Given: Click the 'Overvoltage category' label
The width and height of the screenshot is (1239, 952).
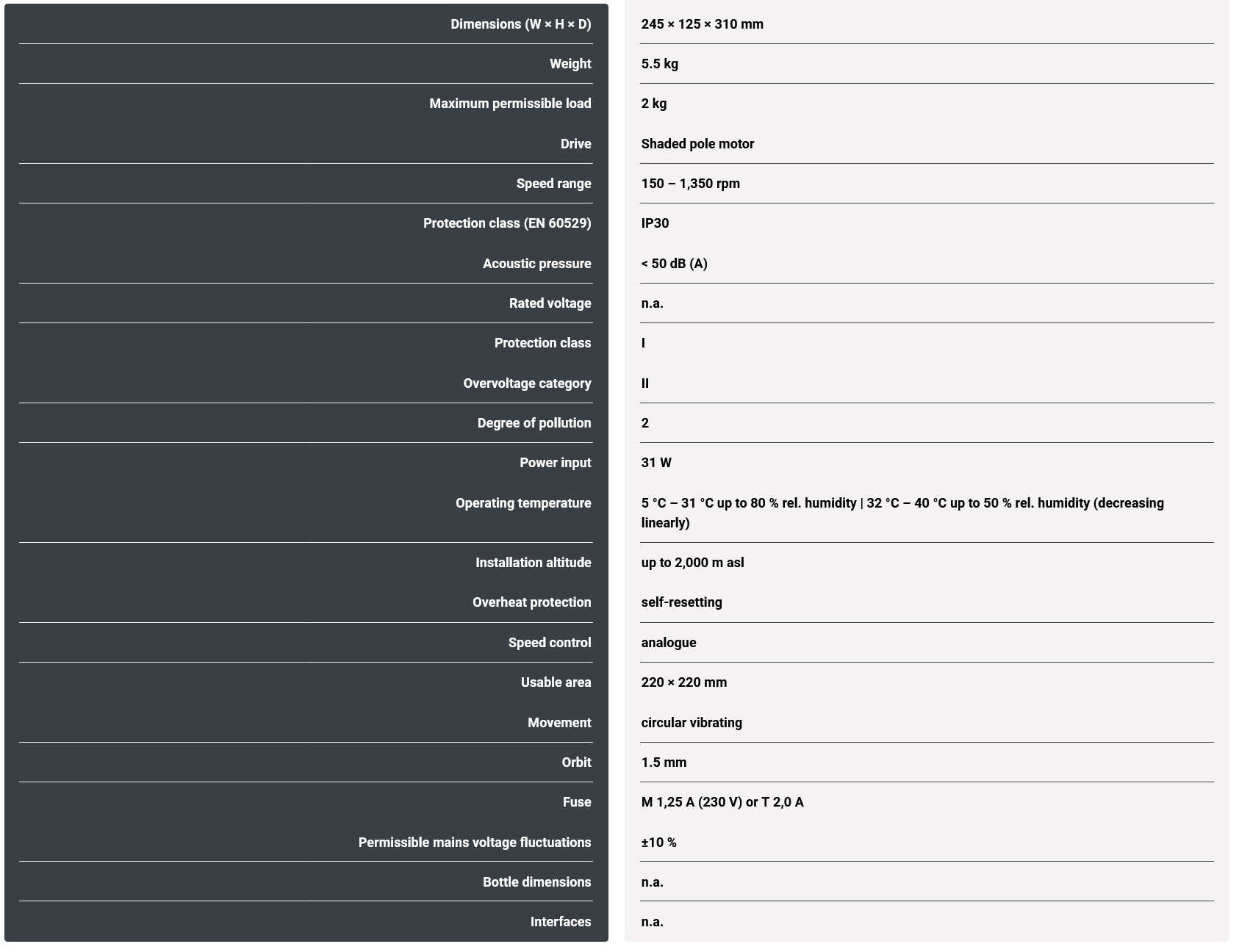Looking at the screenshot, I should 527,383.
